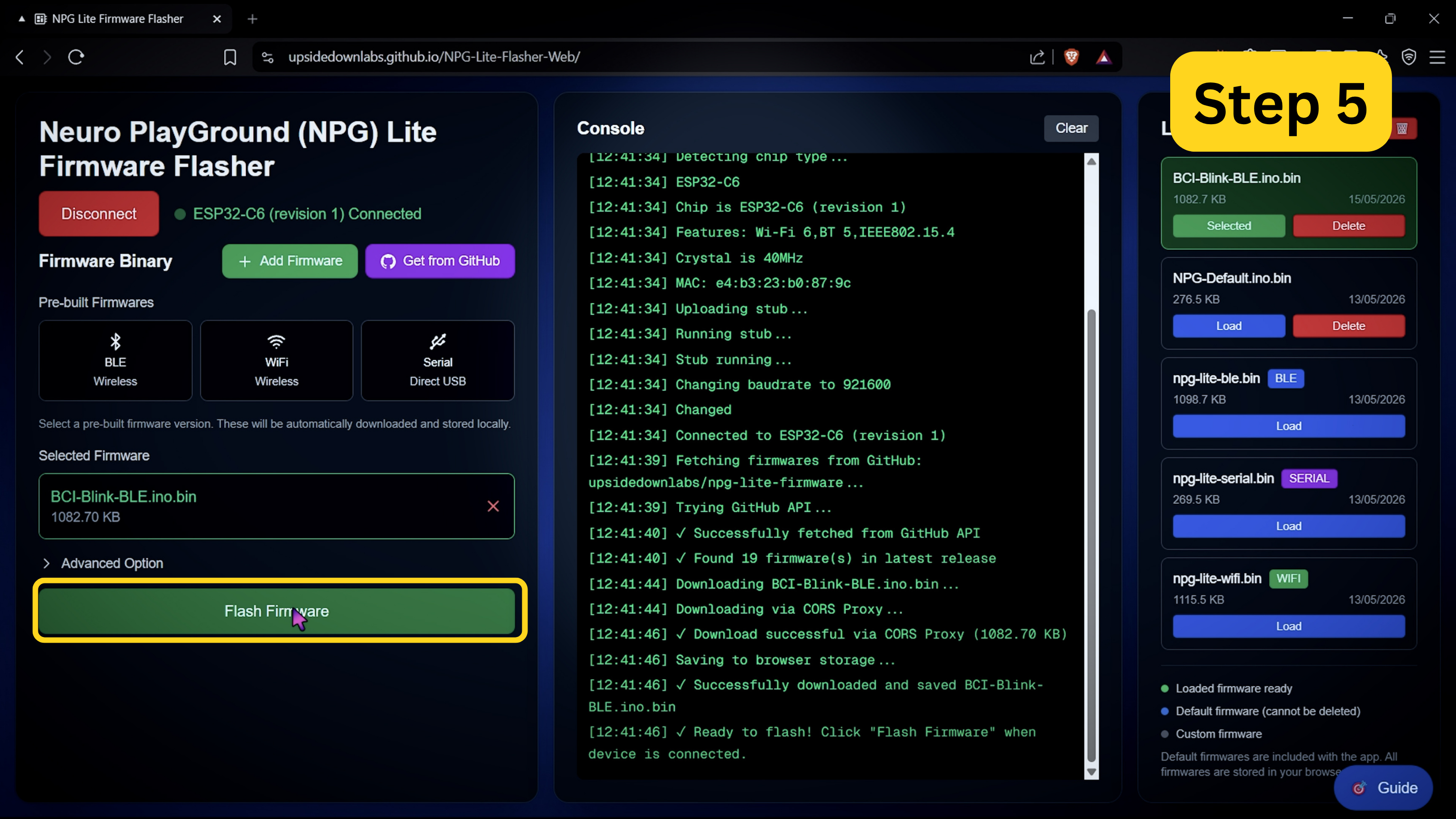Open site settings icon in address bar
The width and height of the screenshot is (1456, 819).
click(268, 57)
